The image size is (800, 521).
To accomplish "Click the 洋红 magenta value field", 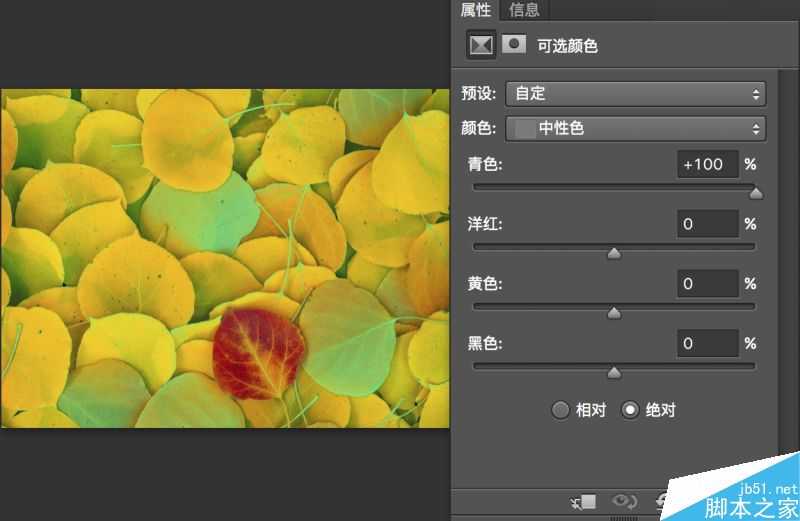I will click(x=707, y=224).
